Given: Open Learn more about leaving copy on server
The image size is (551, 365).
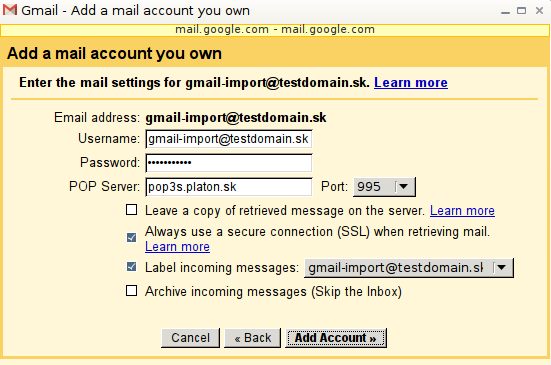Looking at the screenshot, I should (462, 211).
